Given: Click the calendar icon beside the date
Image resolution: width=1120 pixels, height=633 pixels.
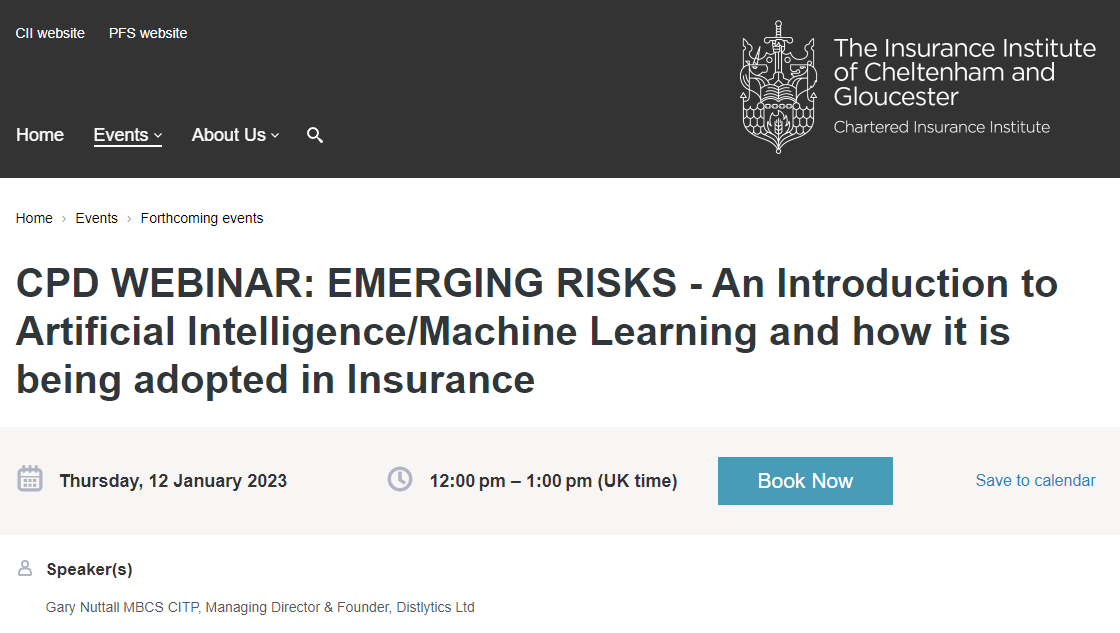Looking at the screenshot, I should [x=30, y=479].
